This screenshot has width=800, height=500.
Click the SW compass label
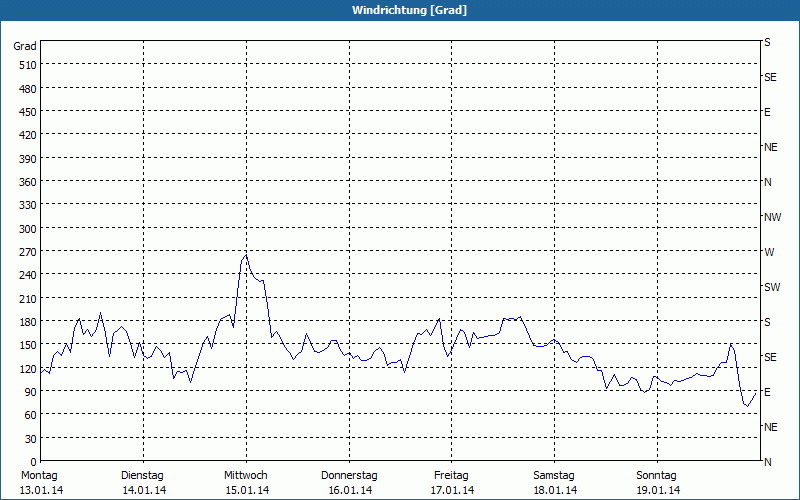(771, 287)
